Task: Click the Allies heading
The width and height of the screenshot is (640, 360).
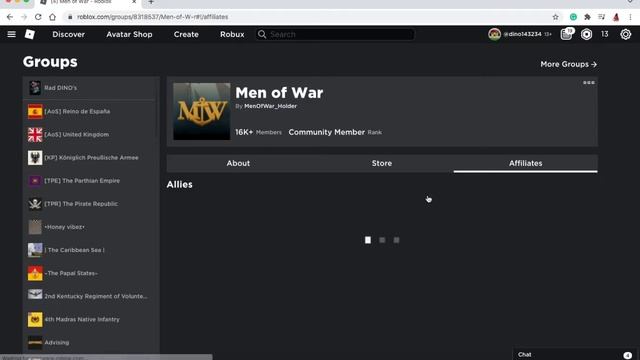Action: point(180,184)
